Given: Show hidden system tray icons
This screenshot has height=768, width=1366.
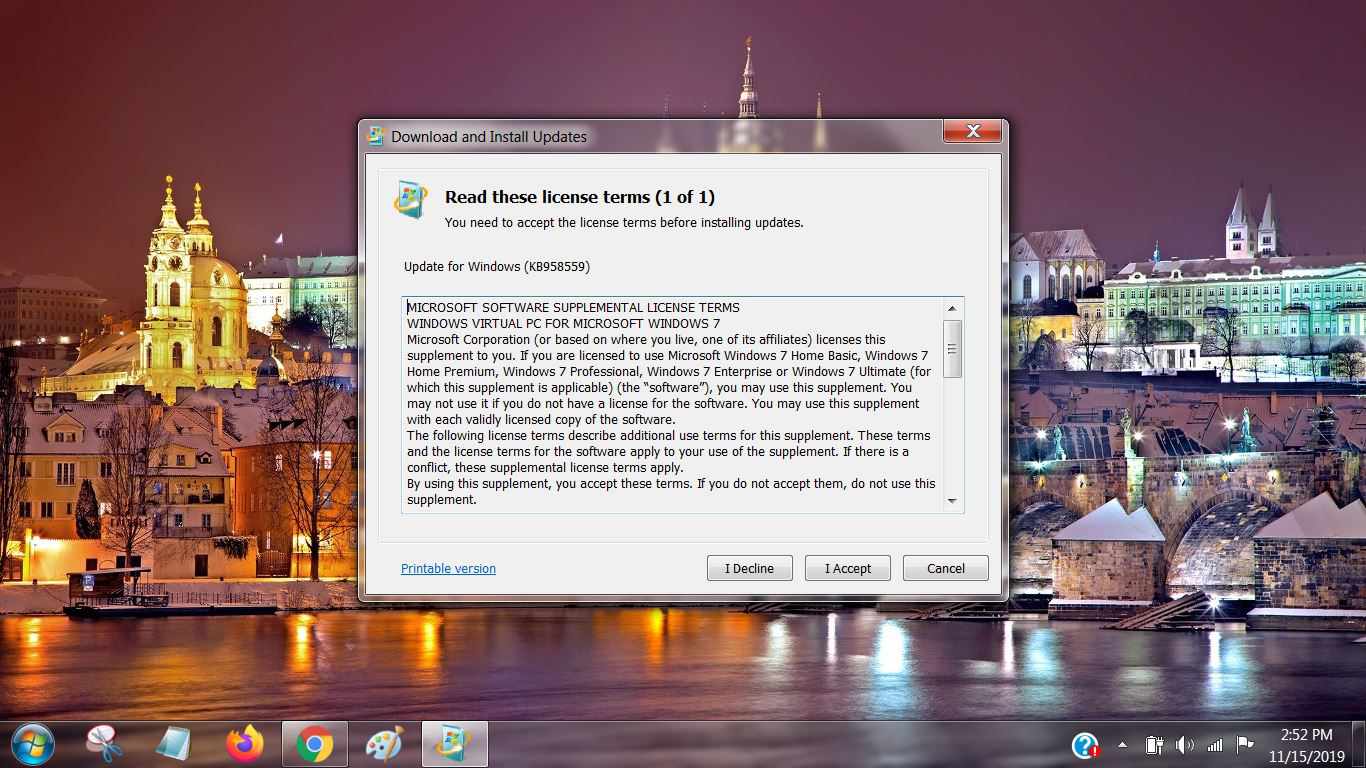Looking at the screenshot, I should point(1122,745).
